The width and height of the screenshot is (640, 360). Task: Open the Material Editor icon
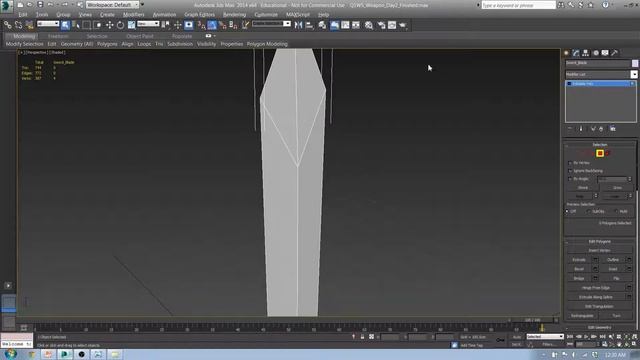(x=369, y=25)
